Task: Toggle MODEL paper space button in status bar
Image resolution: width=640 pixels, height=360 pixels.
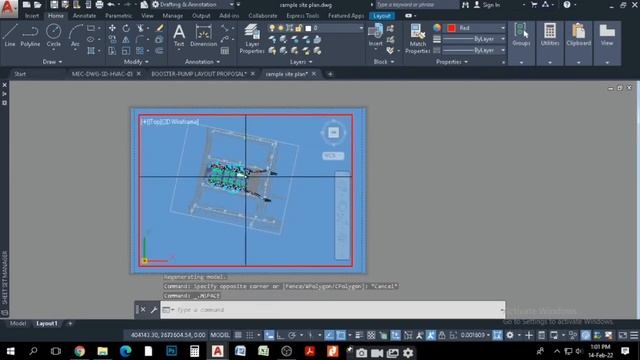Action: tap(220, 335)
